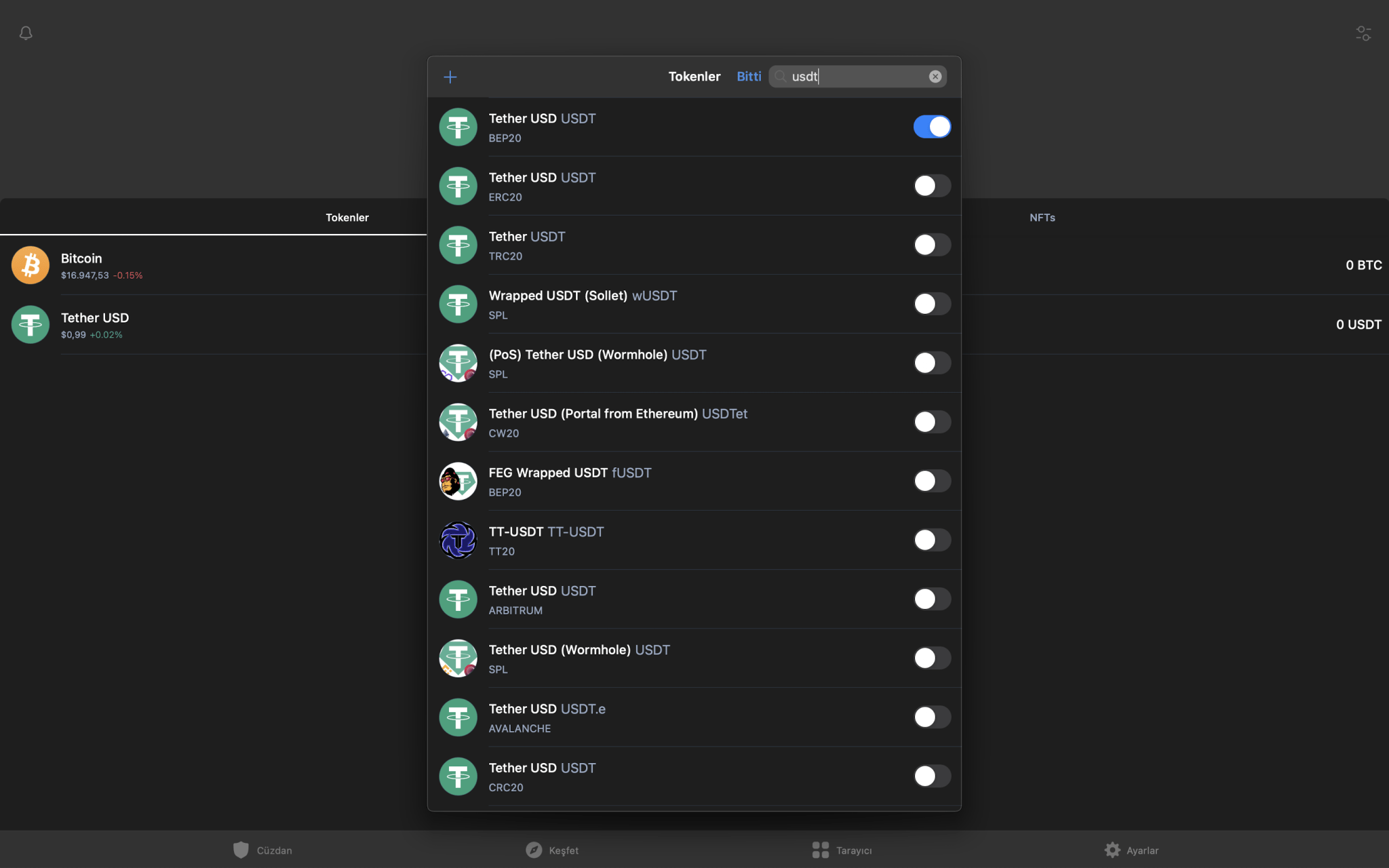The image size is (1389, 868).
Task: Click the TT-USDT token logo
Action: 458,540
